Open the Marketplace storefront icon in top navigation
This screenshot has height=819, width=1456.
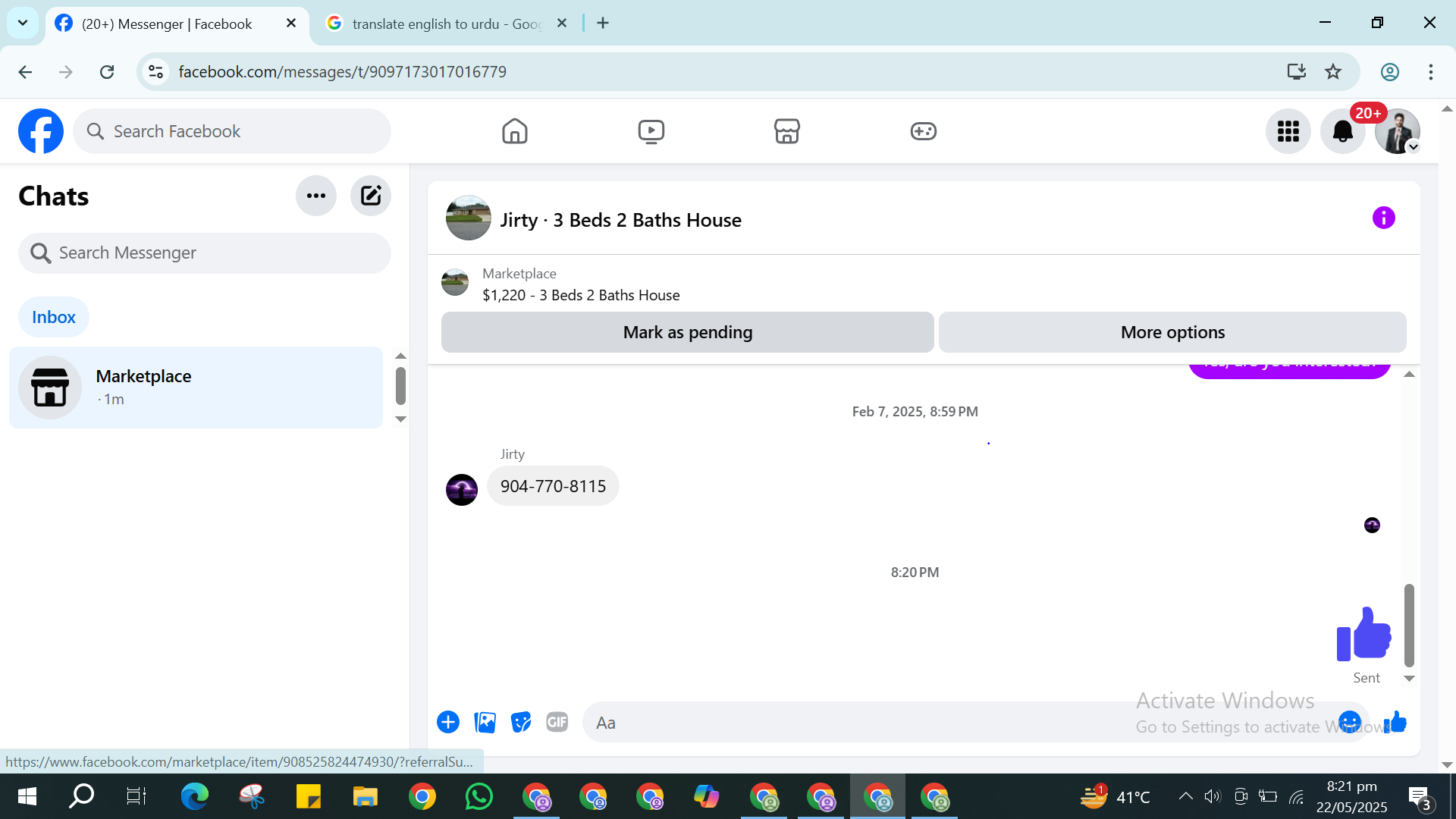pos(787,131)
